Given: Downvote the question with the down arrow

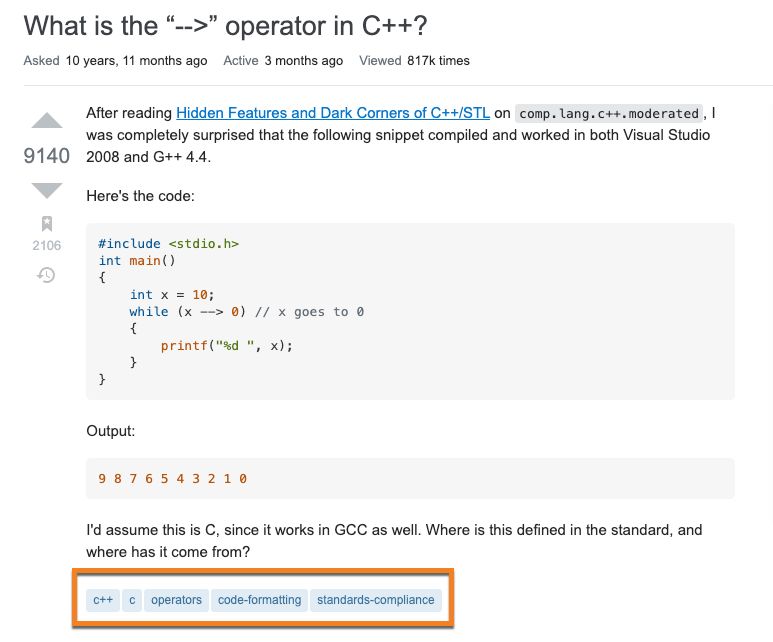Looking at the screenshot, I should [x=47, y=190].
